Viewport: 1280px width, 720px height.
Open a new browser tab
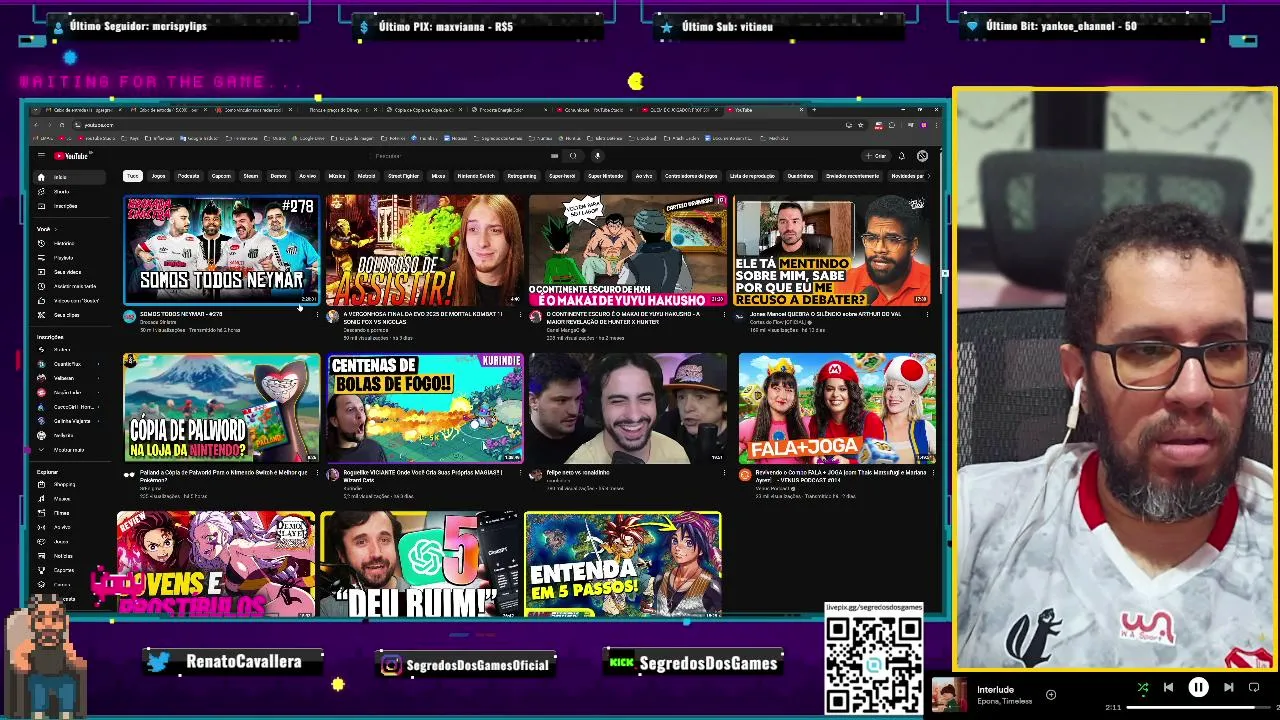pos(814,110)
